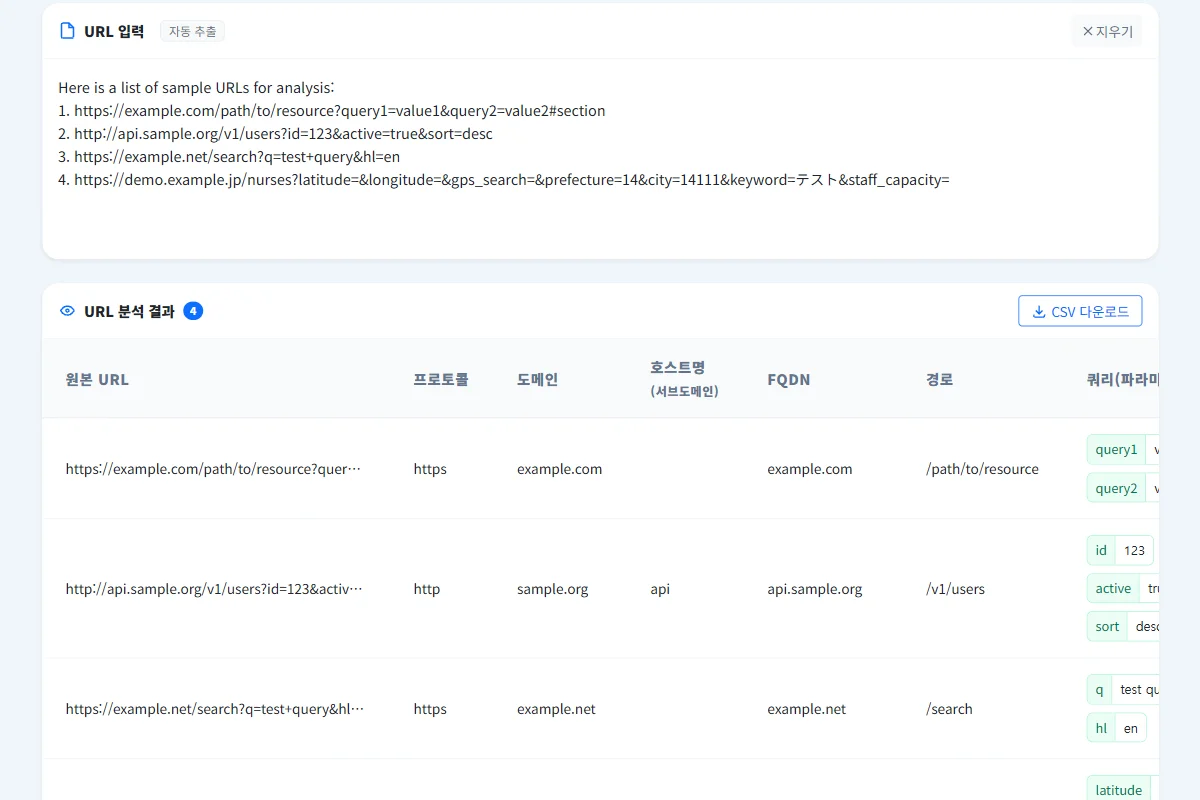Click the 경로 column header
The height and width of the screenshot is (800, 1200).
point(940,379)
